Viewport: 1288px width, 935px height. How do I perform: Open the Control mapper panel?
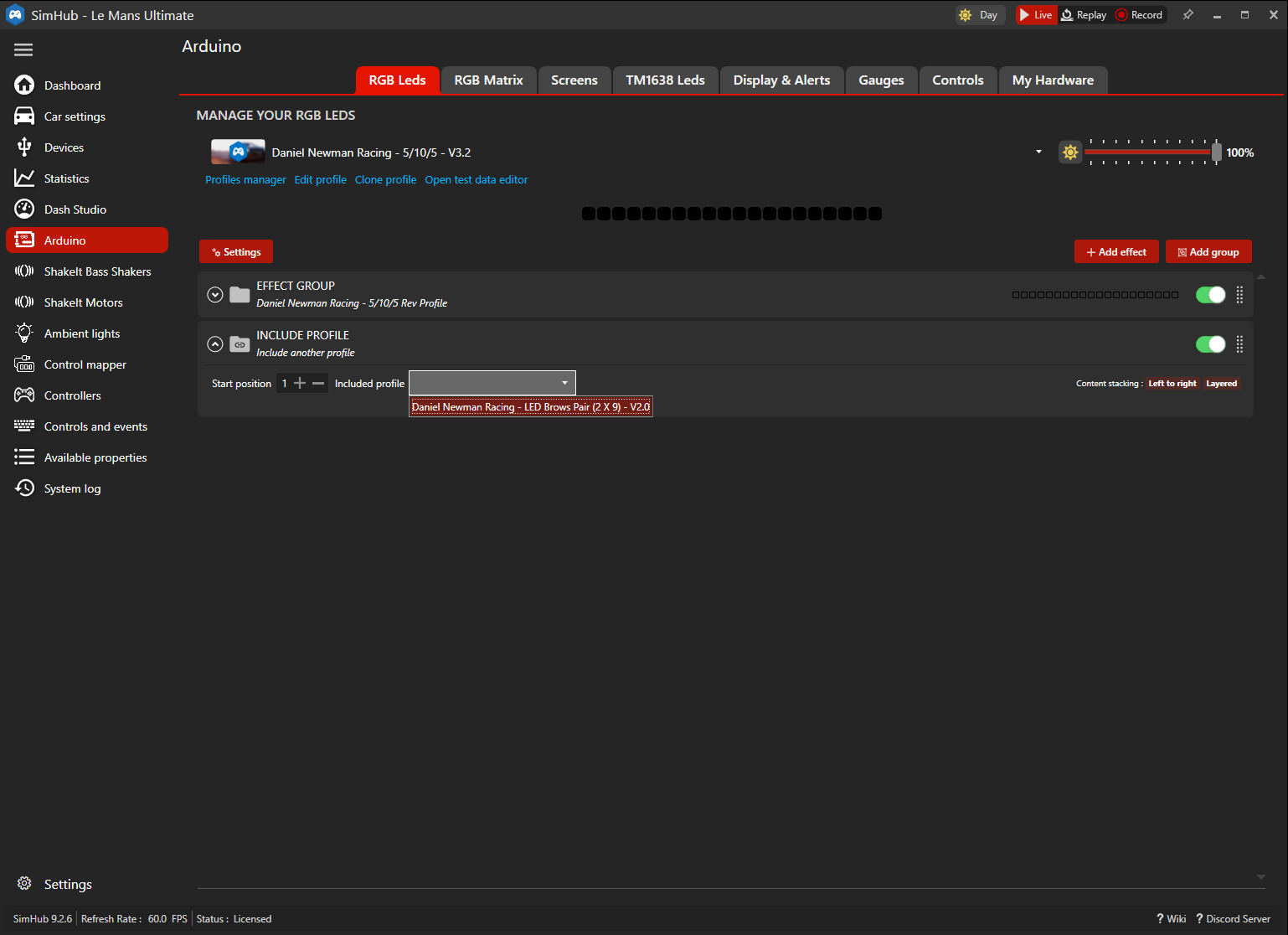pyautogui.click(x=87, y=364)
